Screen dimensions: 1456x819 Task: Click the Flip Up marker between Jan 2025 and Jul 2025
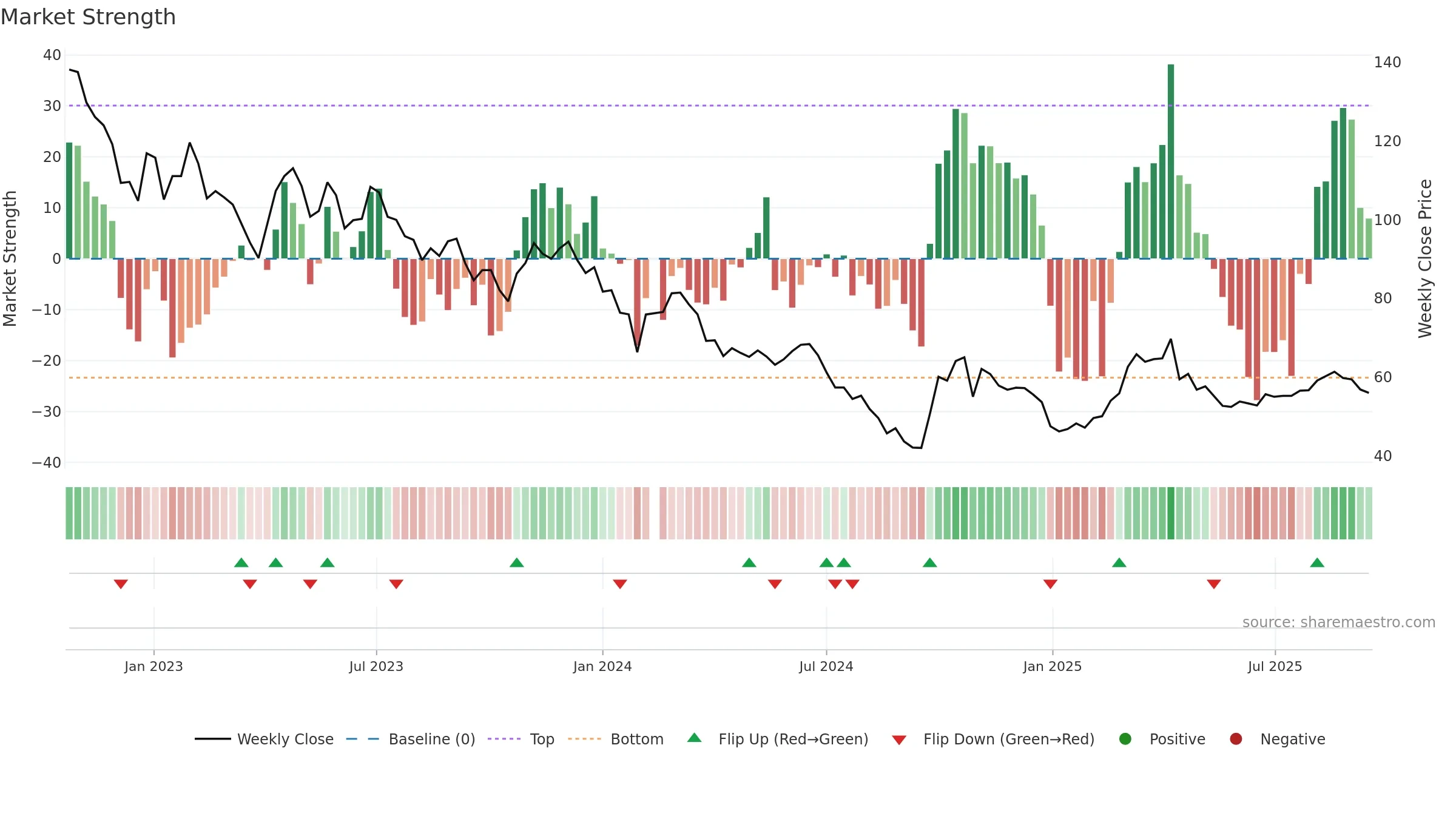[x=1119, y=562]
